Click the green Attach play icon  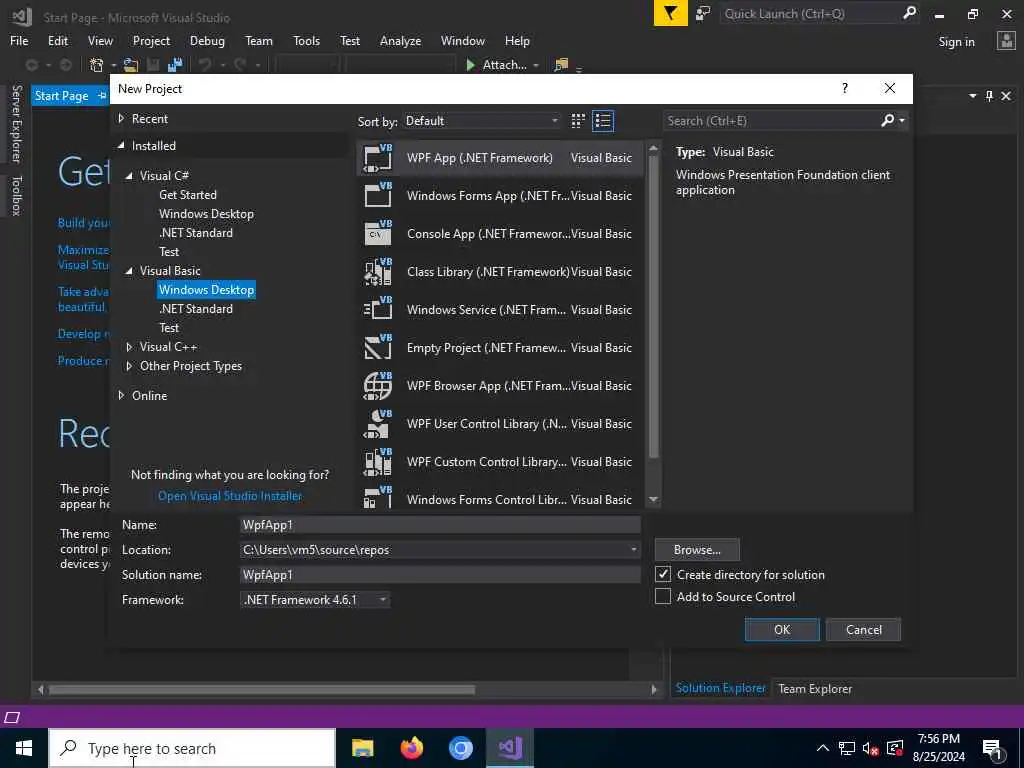point(470,65)
